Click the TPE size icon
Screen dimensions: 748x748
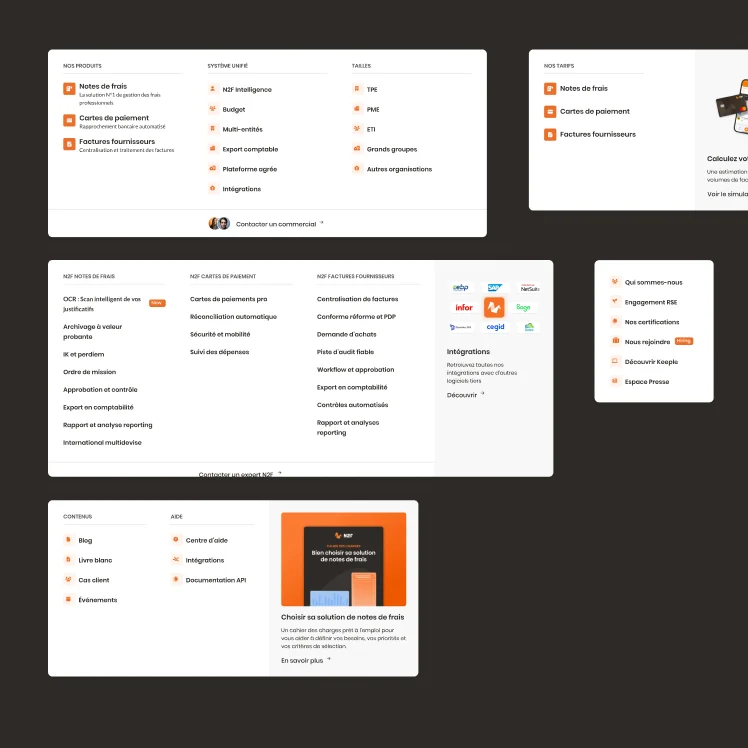357,89
